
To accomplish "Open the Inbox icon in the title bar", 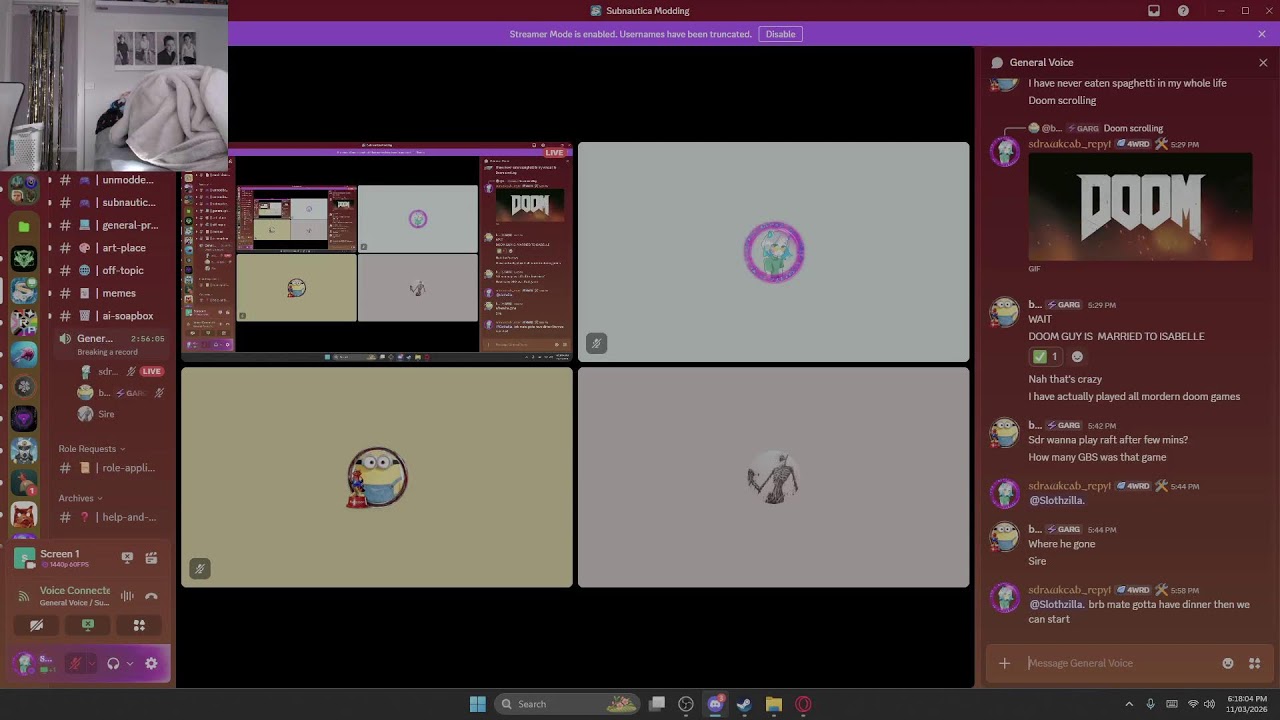I will click(x=1154, y=11).
